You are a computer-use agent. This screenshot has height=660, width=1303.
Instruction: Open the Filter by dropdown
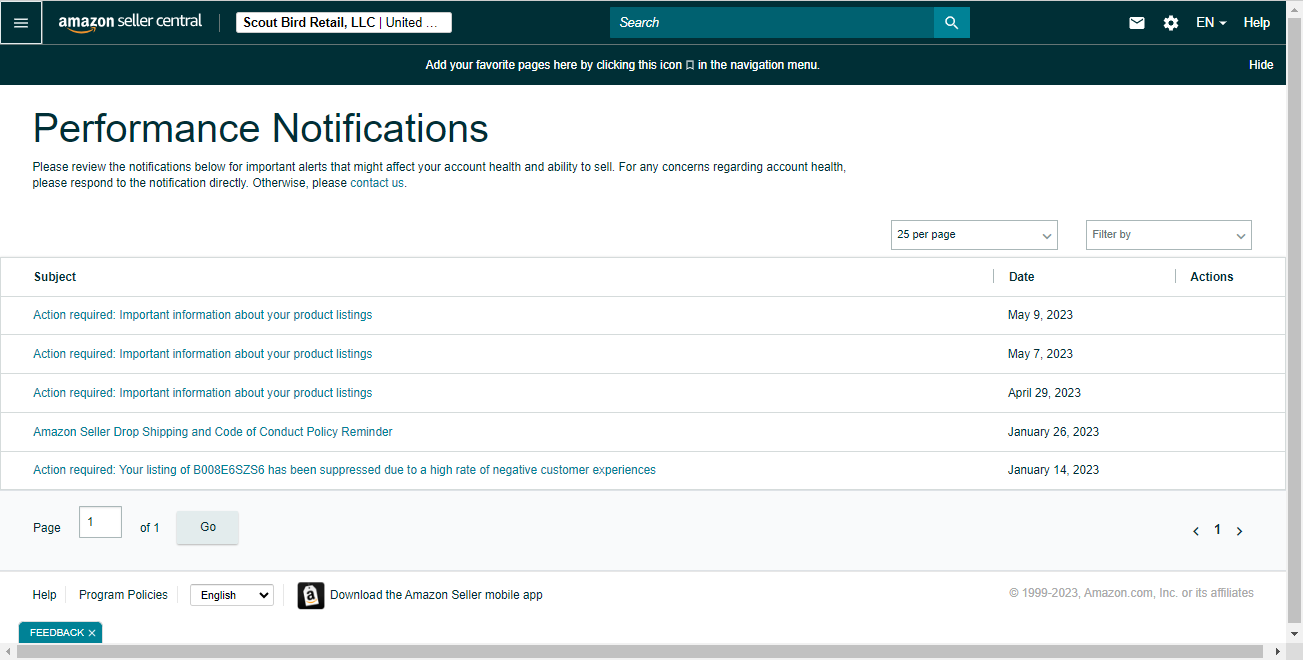pos(1169,235)
